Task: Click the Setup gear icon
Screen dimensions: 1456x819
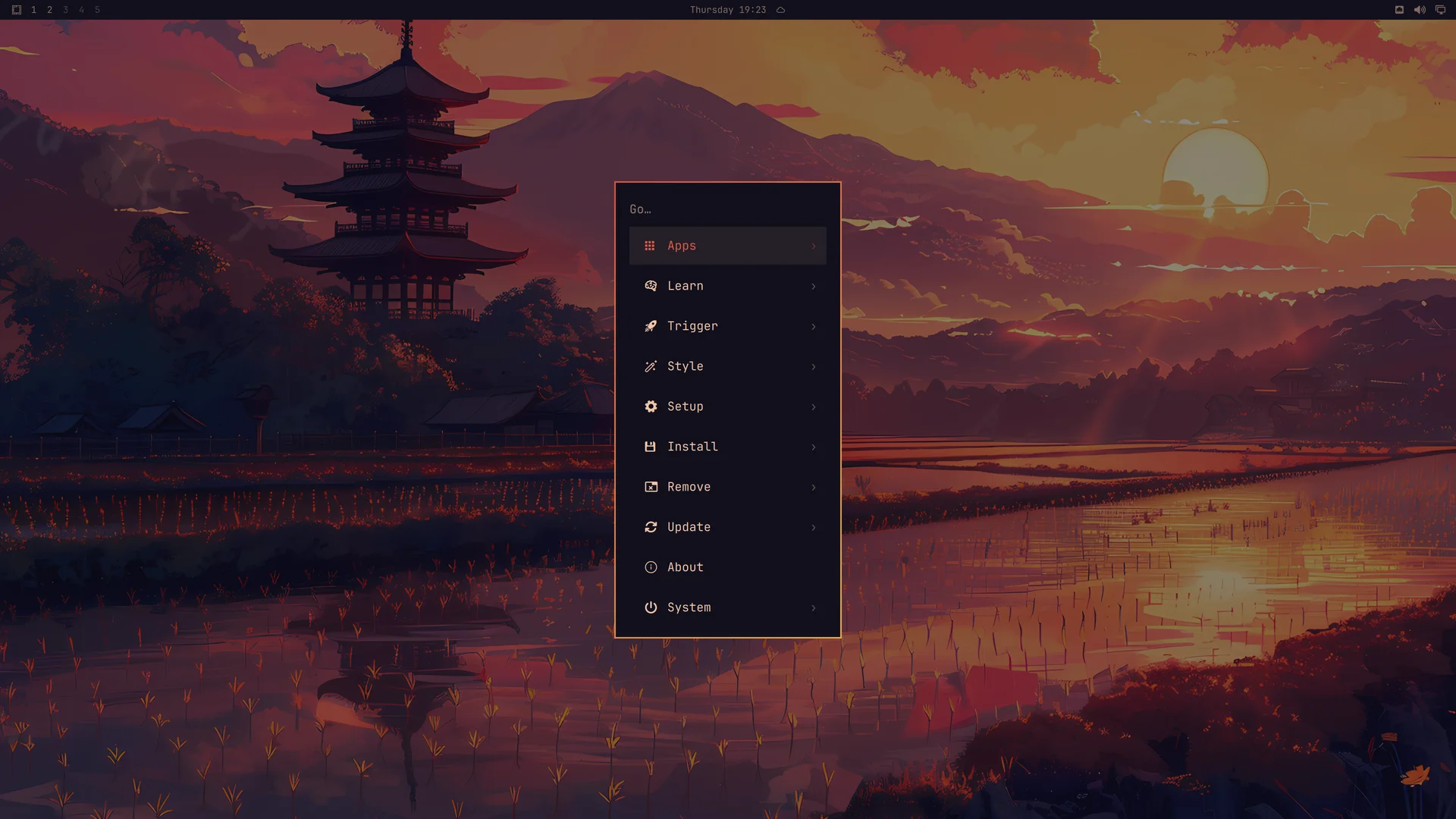Action: [x=651, y=406]
